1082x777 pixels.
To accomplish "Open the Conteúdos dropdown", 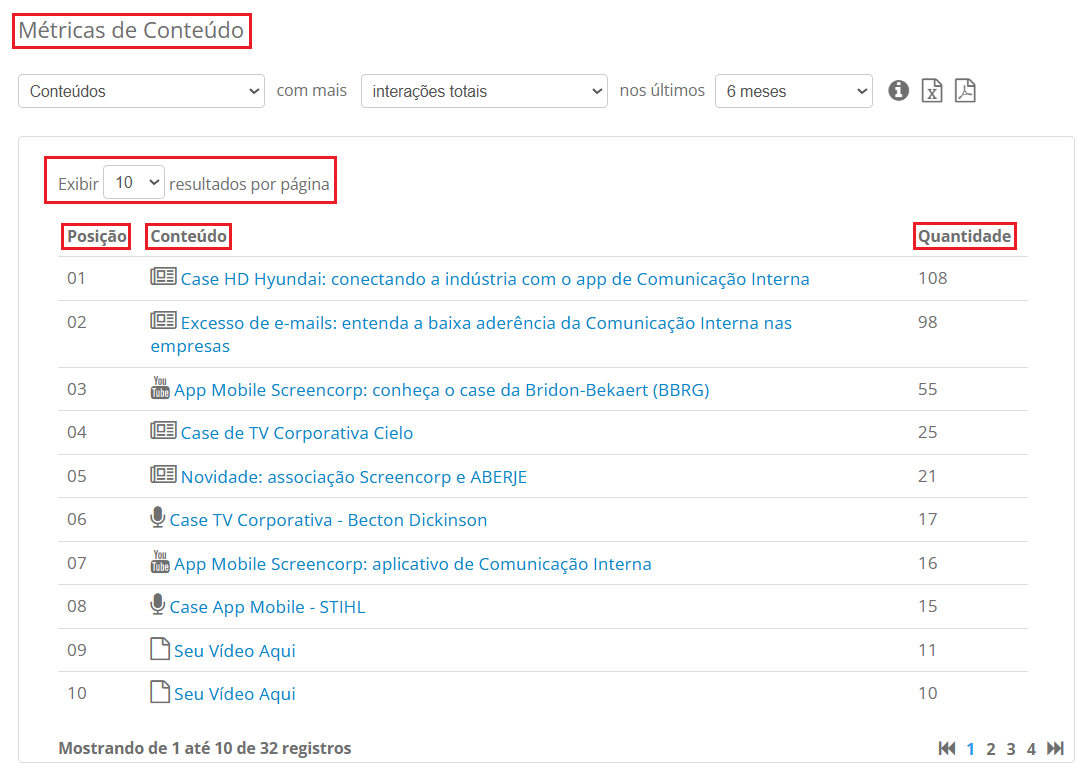I will (141, 91).
